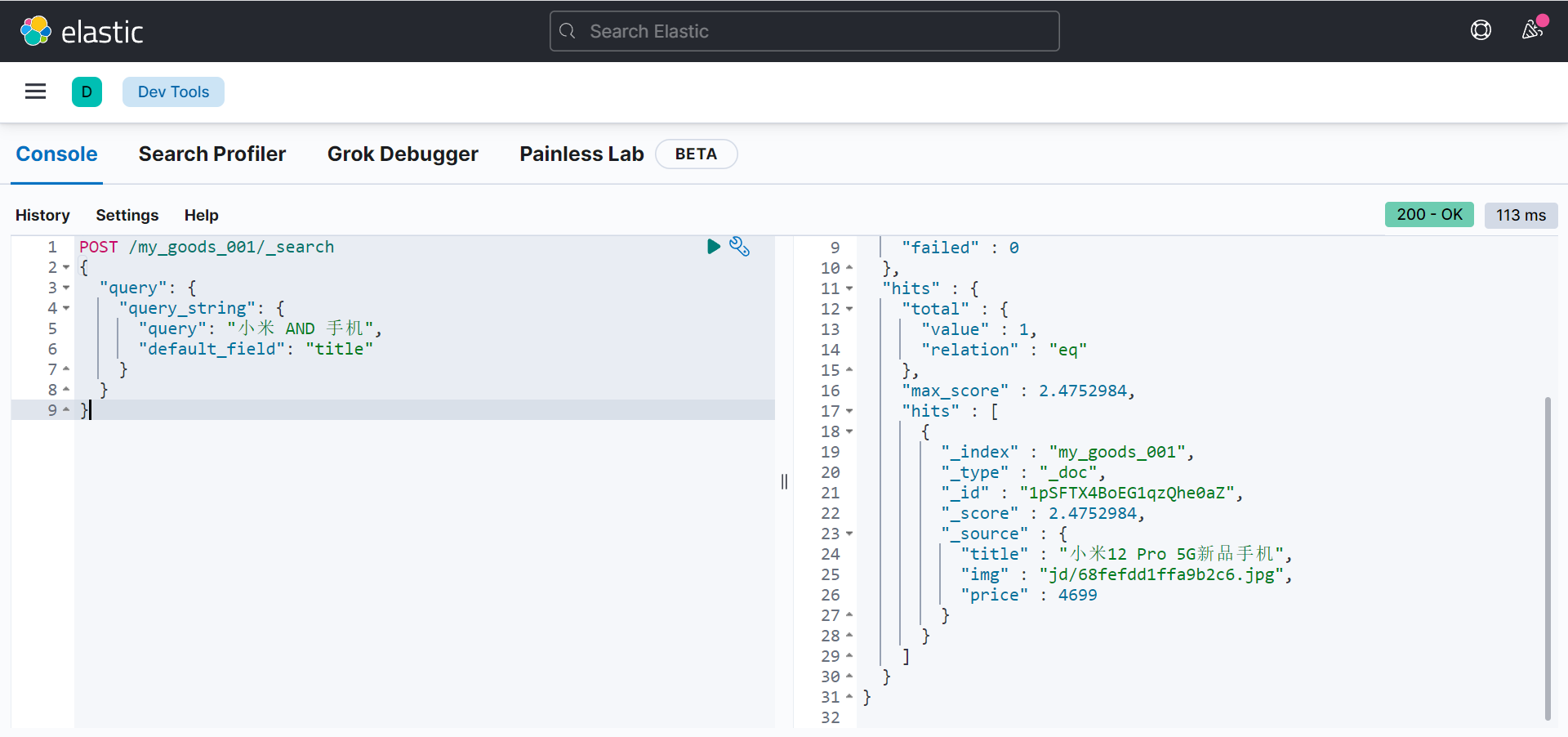Click the "_type" : "_doc" line
The image size is (1568, 737).
tap(1023, 472)
